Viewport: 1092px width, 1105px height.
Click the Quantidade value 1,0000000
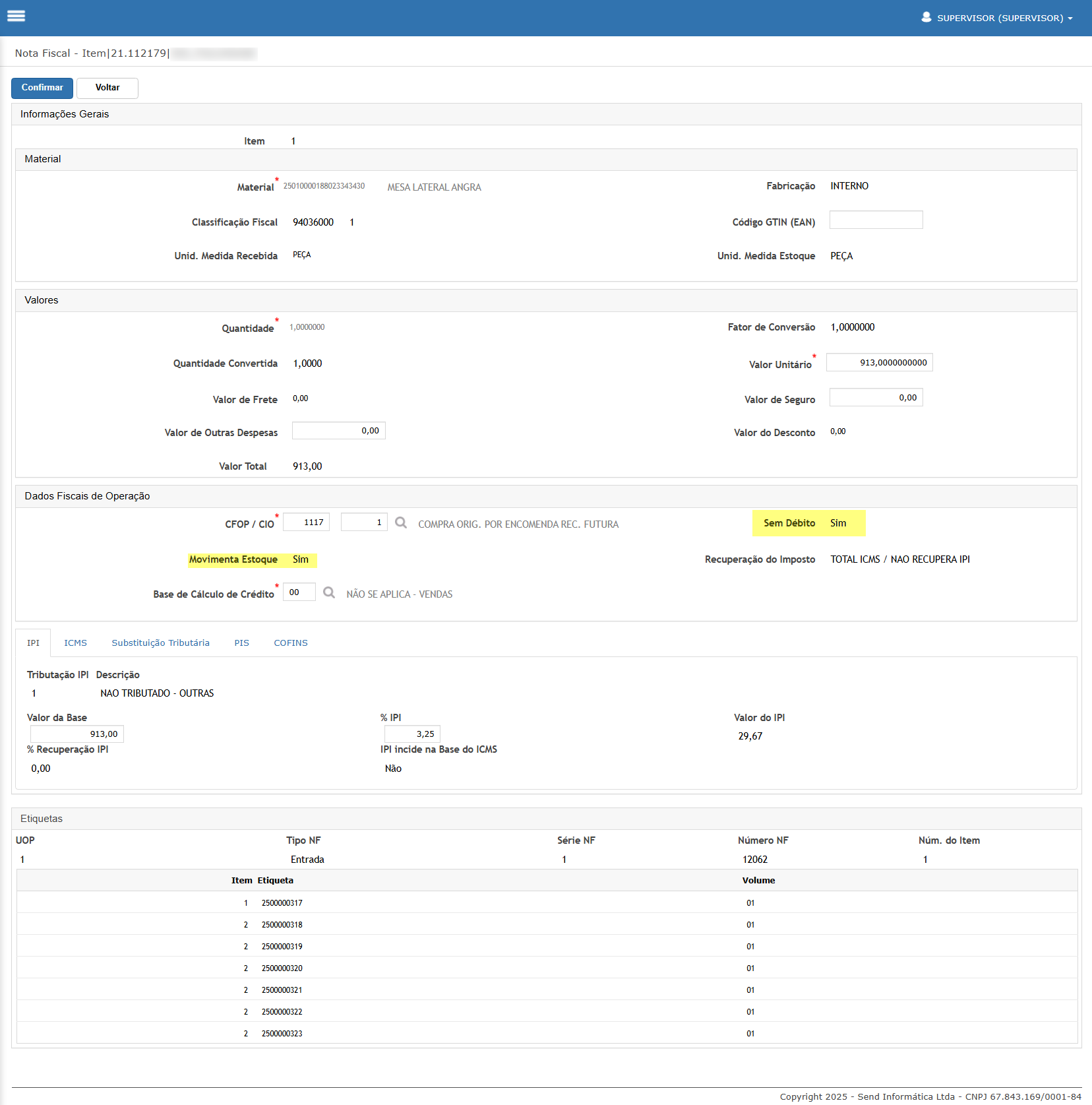tap(307, 327)
